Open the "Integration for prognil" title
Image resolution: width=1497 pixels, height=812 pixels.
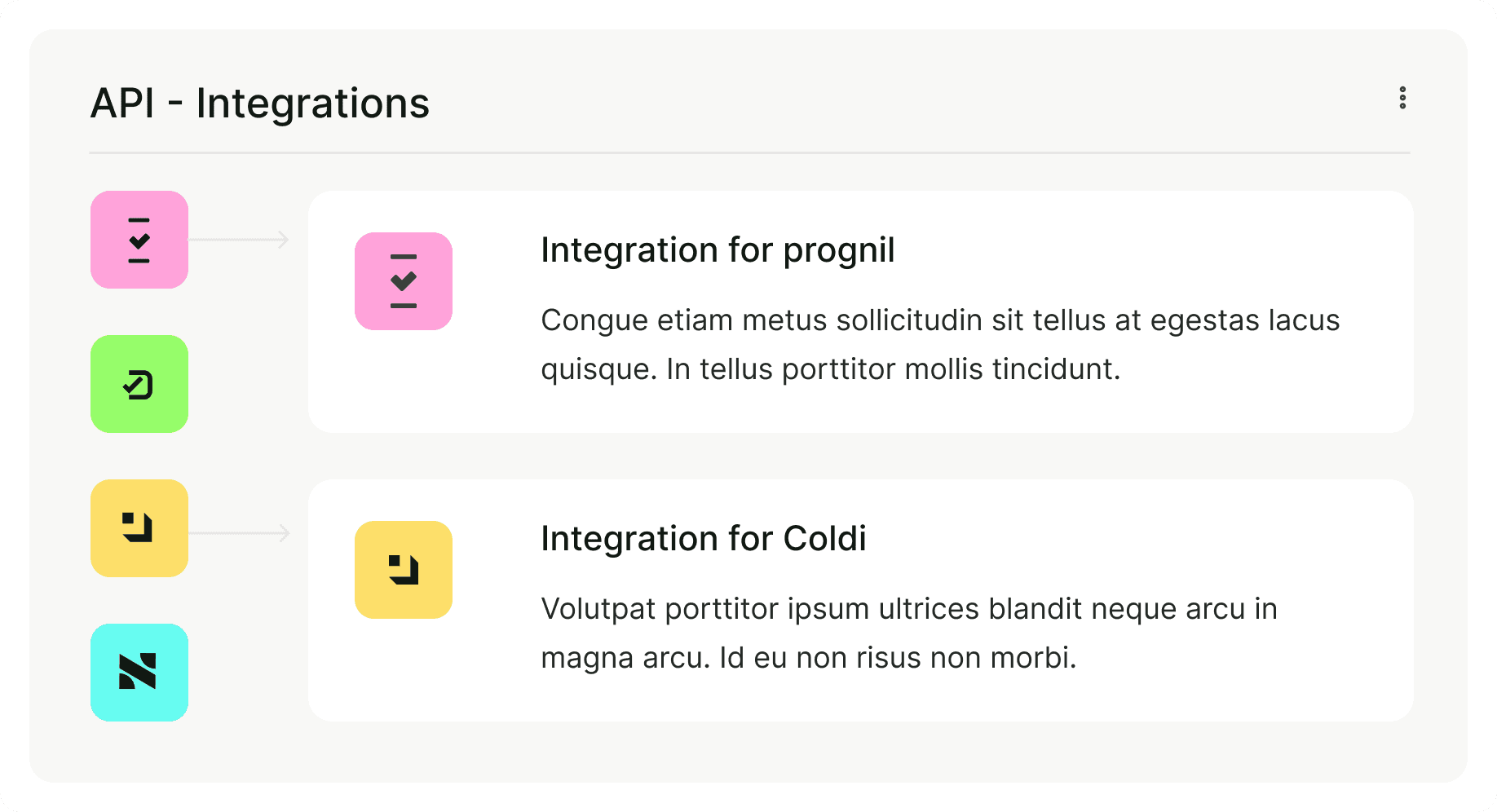(718, 250)
